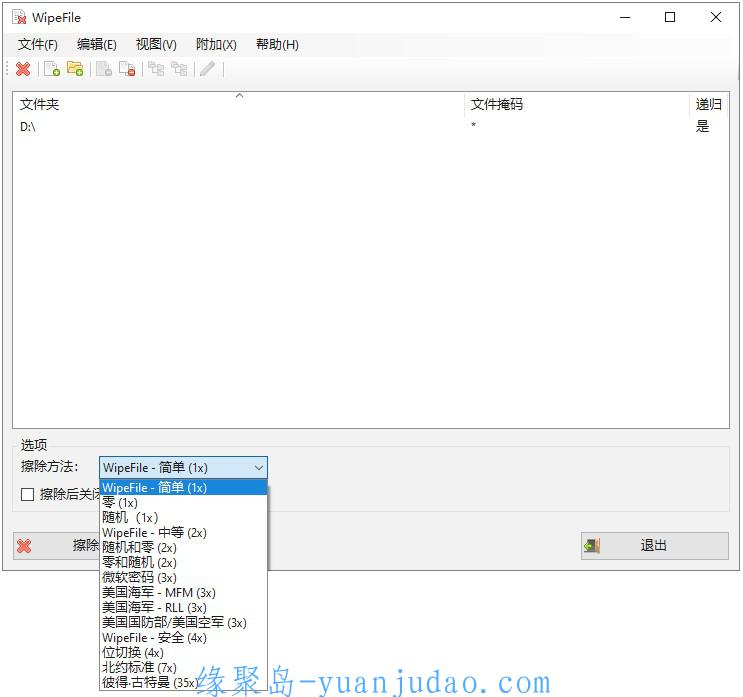Open the 编辑(E) menu
This screenshot has width=743, height=697.
click(x=97, y=45)
